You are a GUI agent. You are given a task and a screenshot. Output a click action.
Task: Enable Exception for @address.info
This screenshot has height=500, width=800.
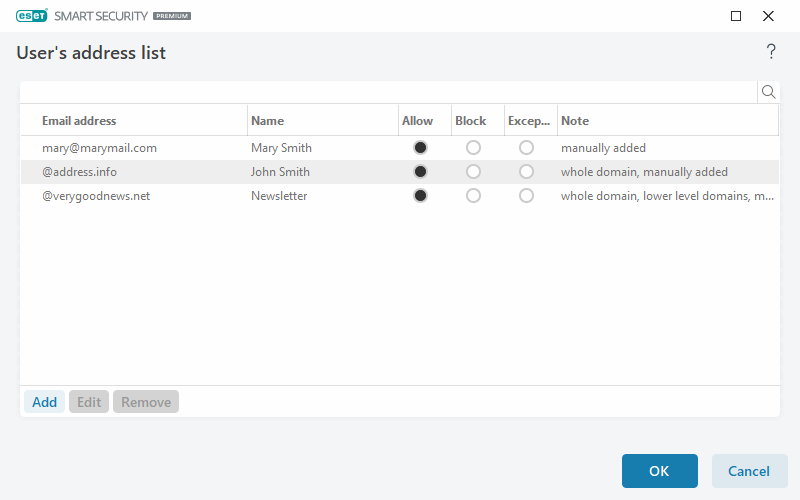point(526,172)
